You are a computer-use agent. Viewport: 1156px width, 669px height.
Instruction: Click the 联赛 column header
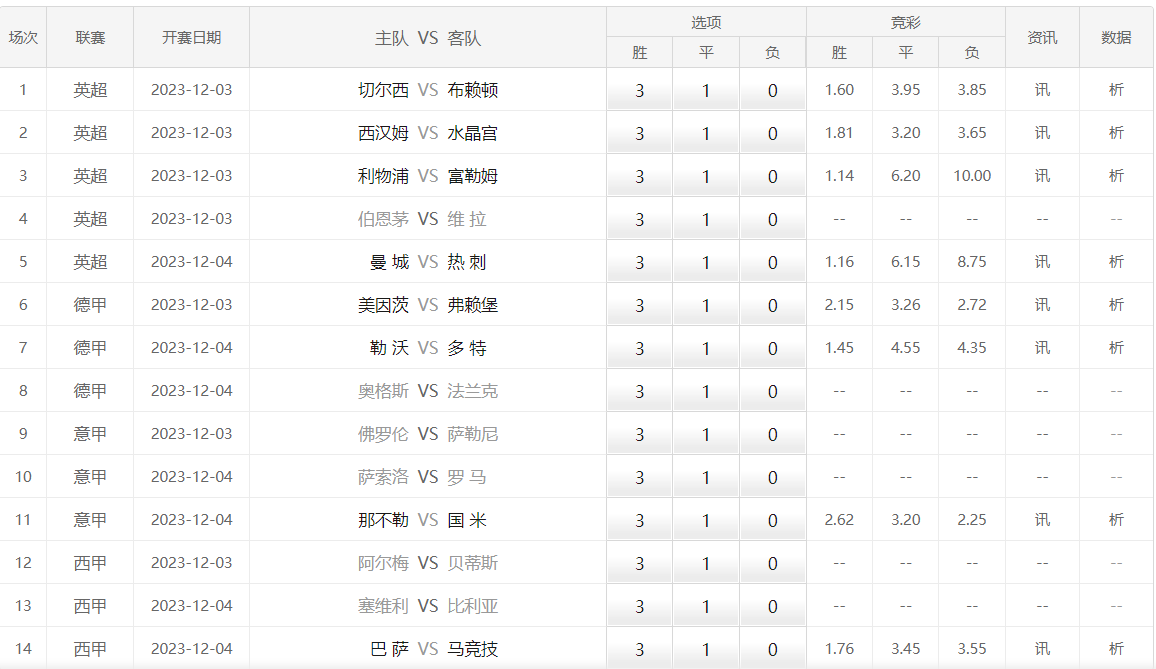click(x=90, y=38)
